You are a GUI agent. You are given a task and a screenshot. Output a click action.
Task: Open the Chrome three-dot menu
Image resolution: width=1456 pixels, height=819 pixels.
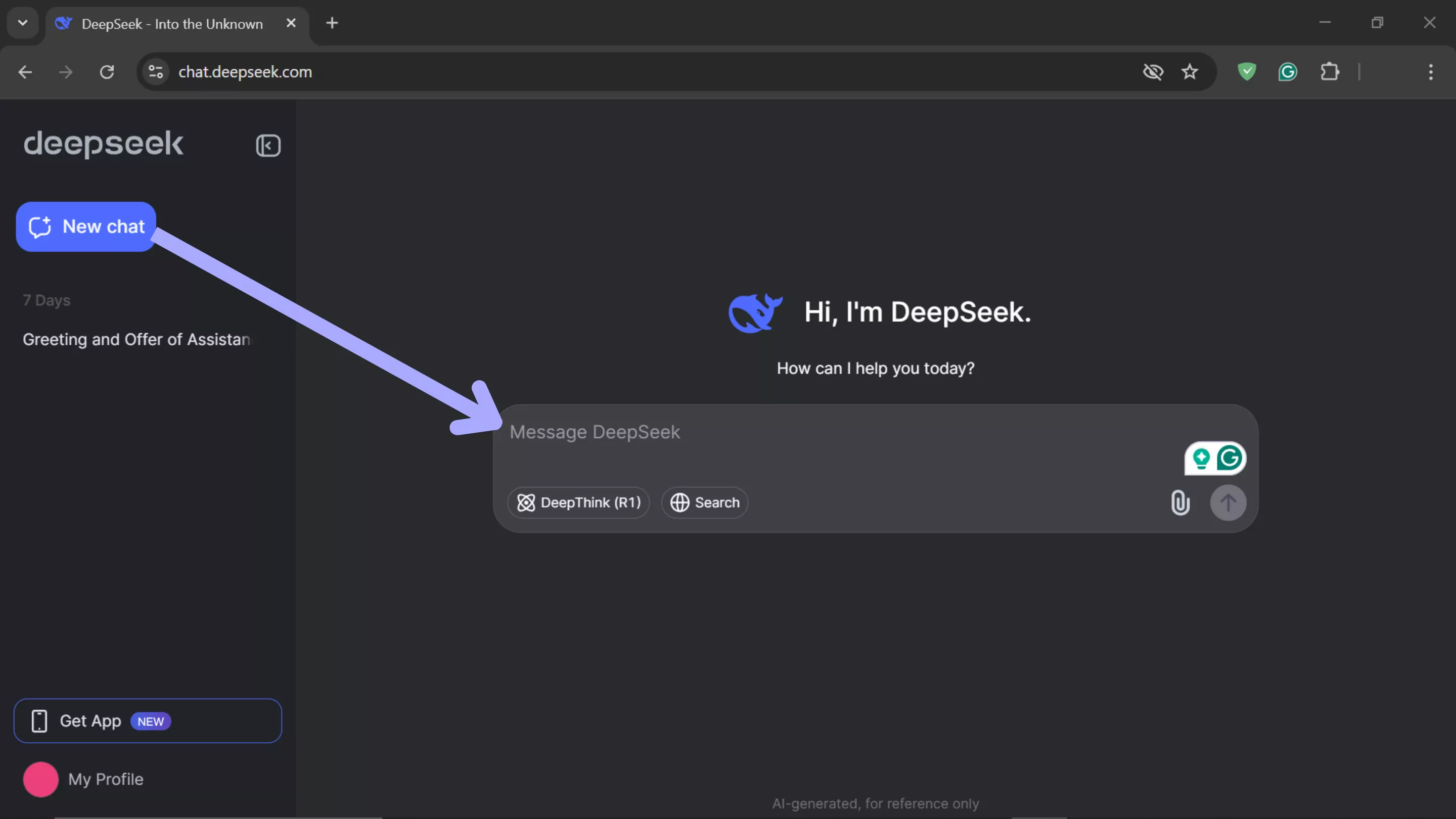[1431, 72]
